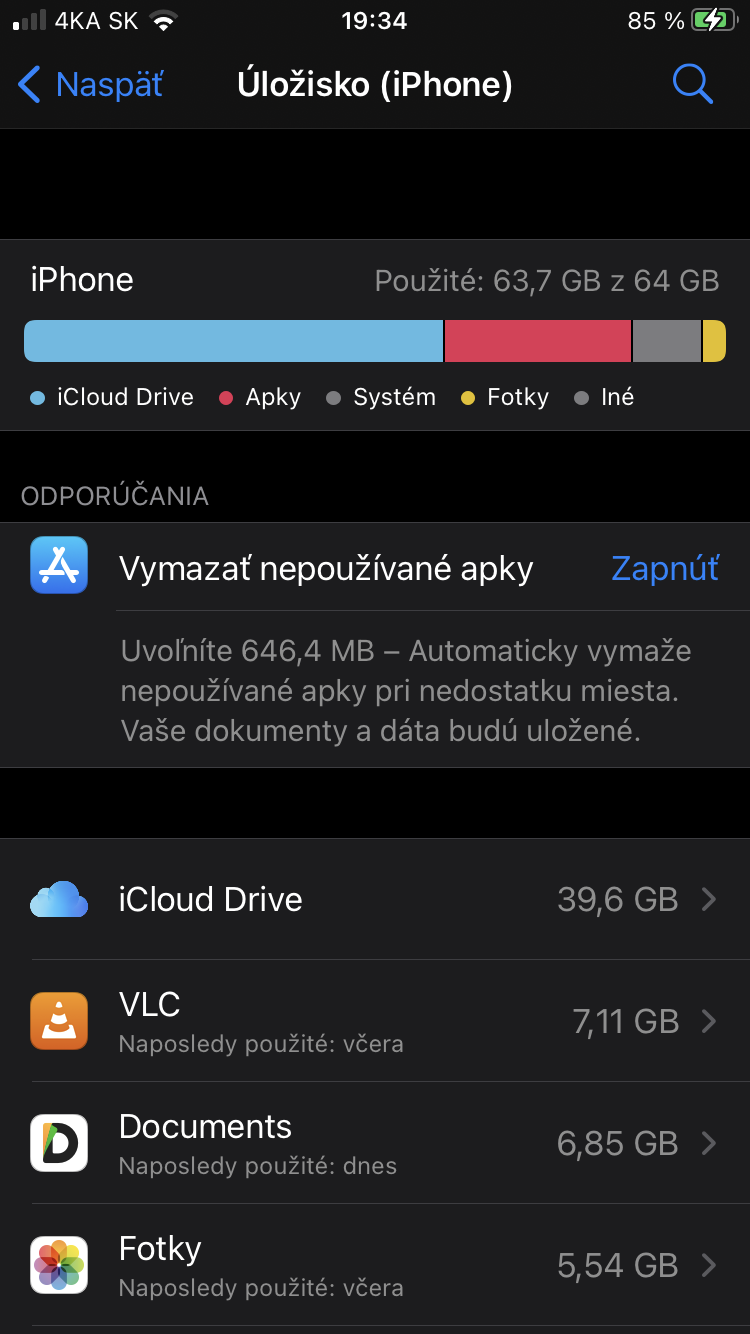The height and width of the screenshot is (1334, 750).
Task: Tap the Vymazať nepoužívané apky title
Action: (326, 568)
